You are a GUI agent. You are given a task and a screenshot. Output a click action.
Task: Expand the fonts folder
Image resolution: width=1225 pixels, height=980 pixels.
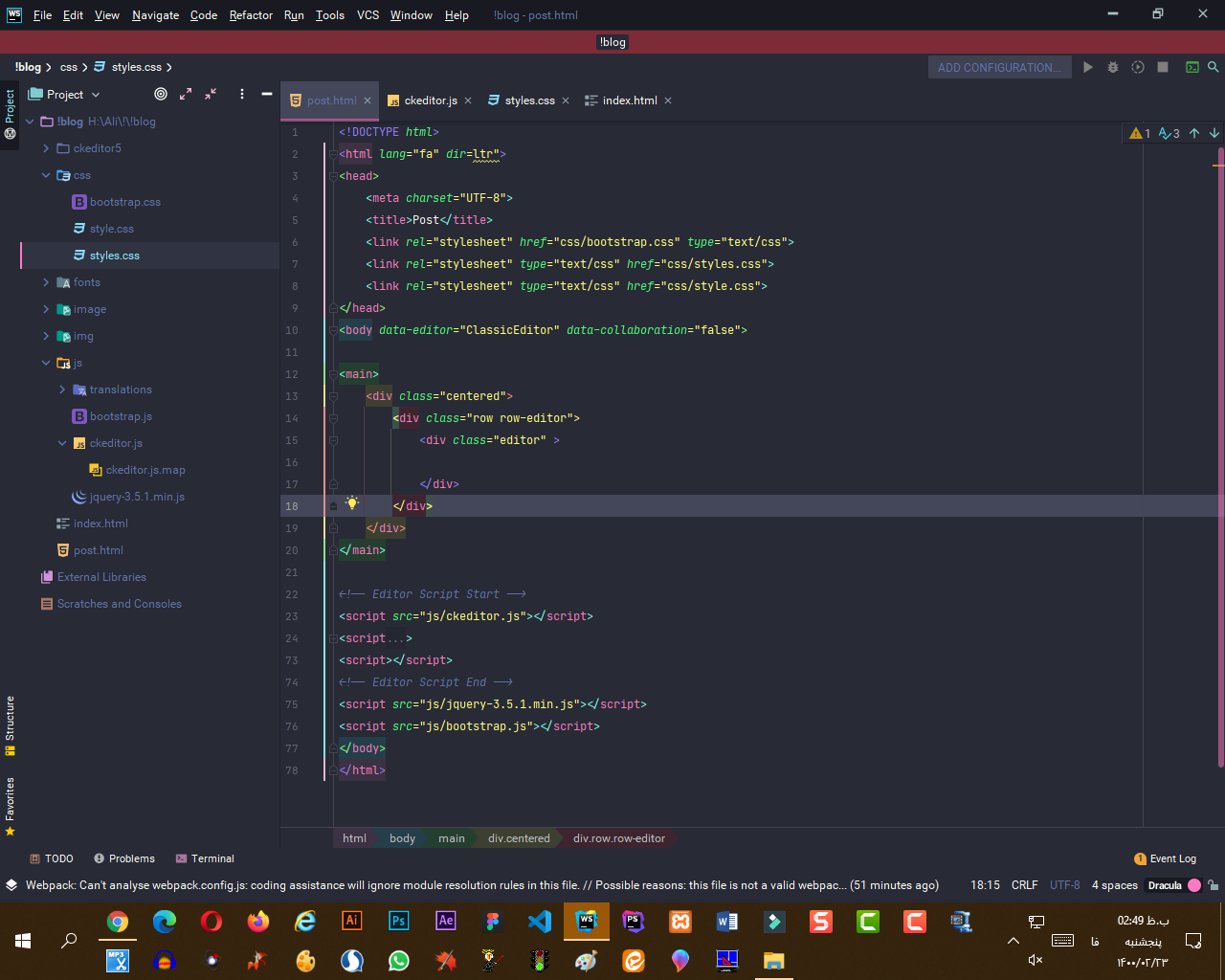(x=46, y=282)
